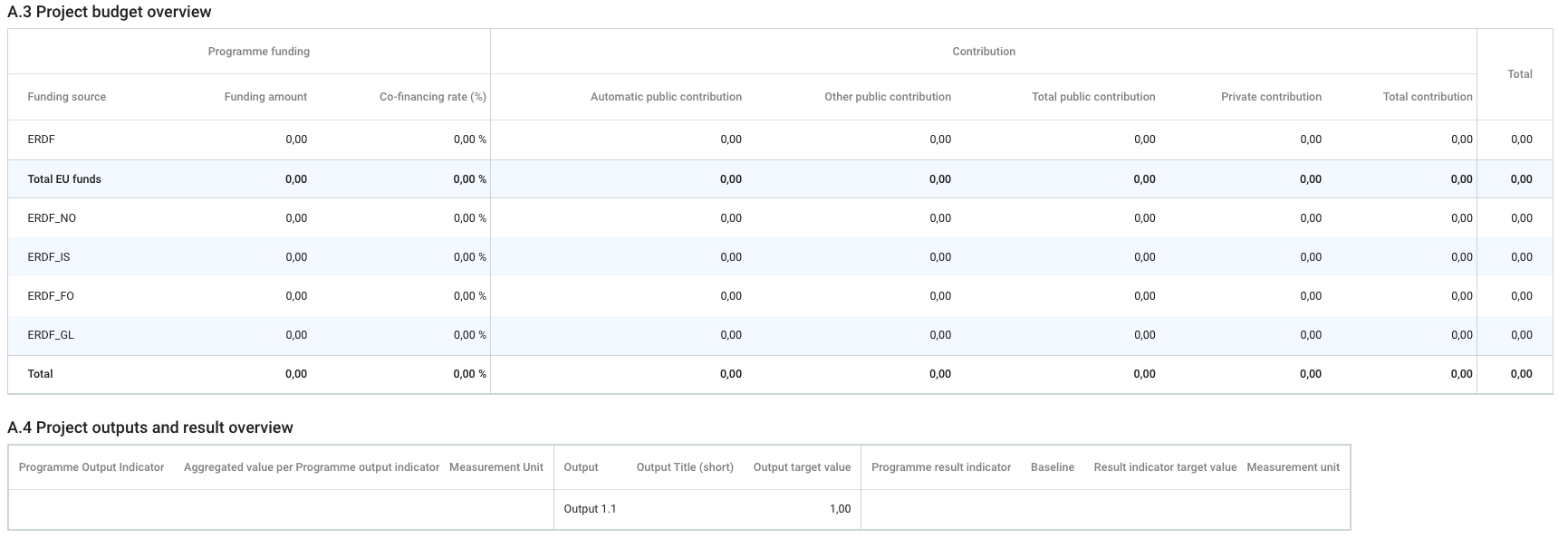Select the ERDF_IS funding source row
Viewport: 1568px width, 538px height.
[49, 257]
